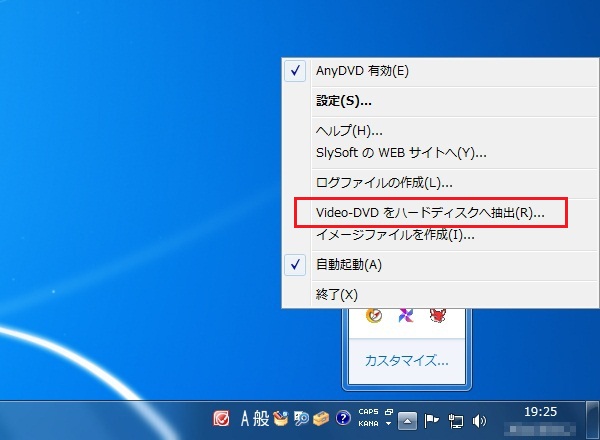Click the IME conversion mode '般' indicator

point(261,419)
